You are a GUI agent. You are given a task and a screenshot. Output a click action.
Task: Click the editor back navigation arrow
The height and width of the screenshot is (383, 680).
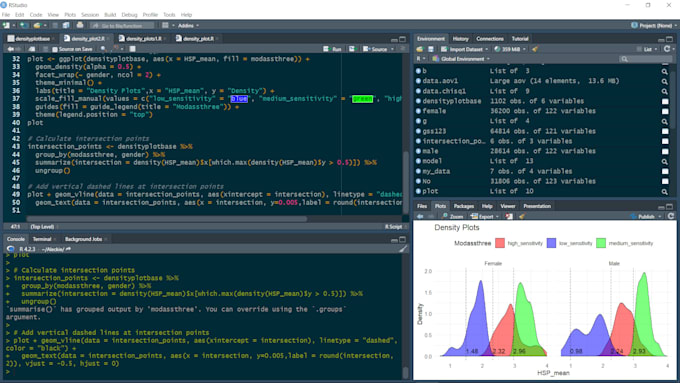click(10, 49)
